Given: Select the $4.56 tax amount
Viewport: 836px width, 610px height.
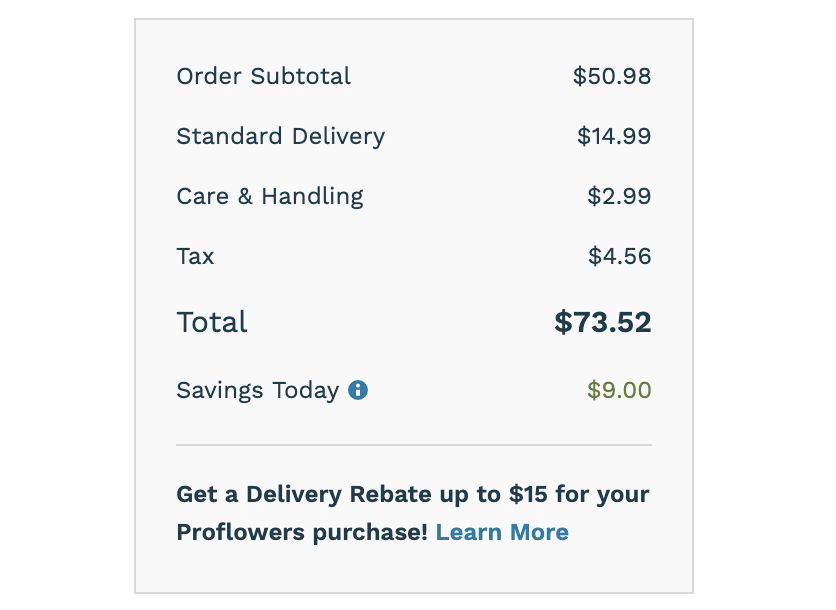Looking at the screenshot, I should (x=620, y=256).
